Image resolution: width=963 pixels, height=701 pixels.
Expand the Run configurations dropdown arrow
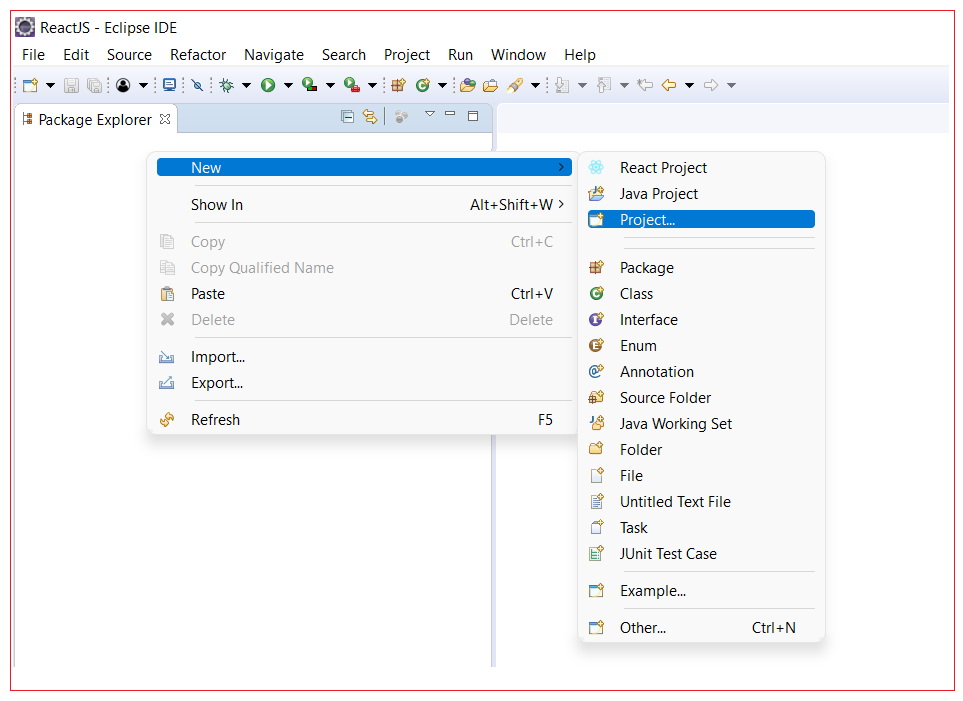pos(288,85)
